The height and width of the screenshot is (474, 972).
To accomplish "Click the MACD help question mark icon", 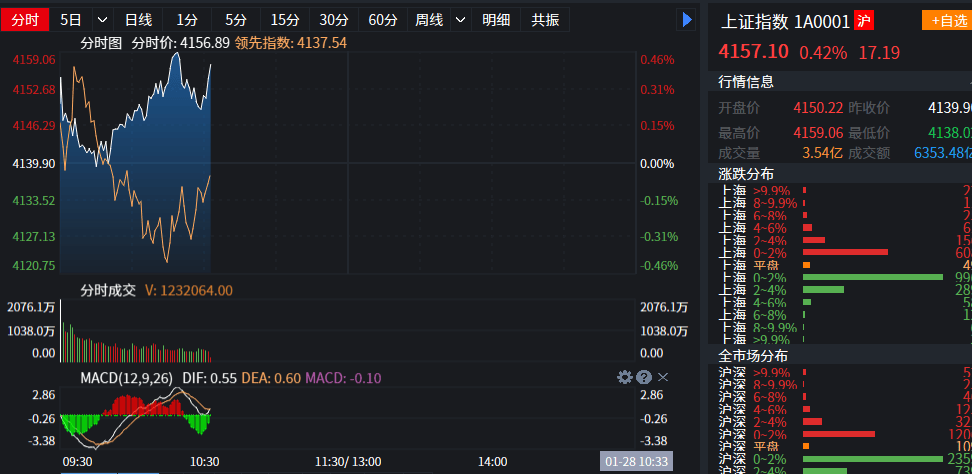I will tap(644, 377).
